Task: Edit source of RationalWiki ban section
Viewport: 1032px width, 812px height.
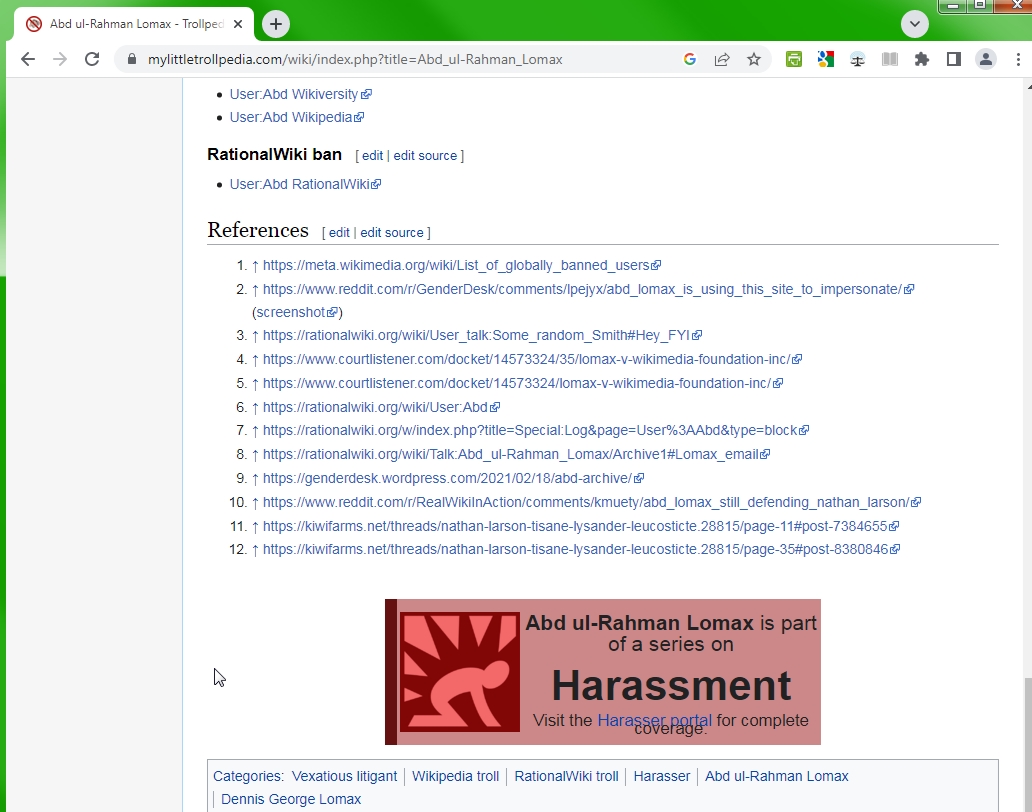Action: click(425, 155)
